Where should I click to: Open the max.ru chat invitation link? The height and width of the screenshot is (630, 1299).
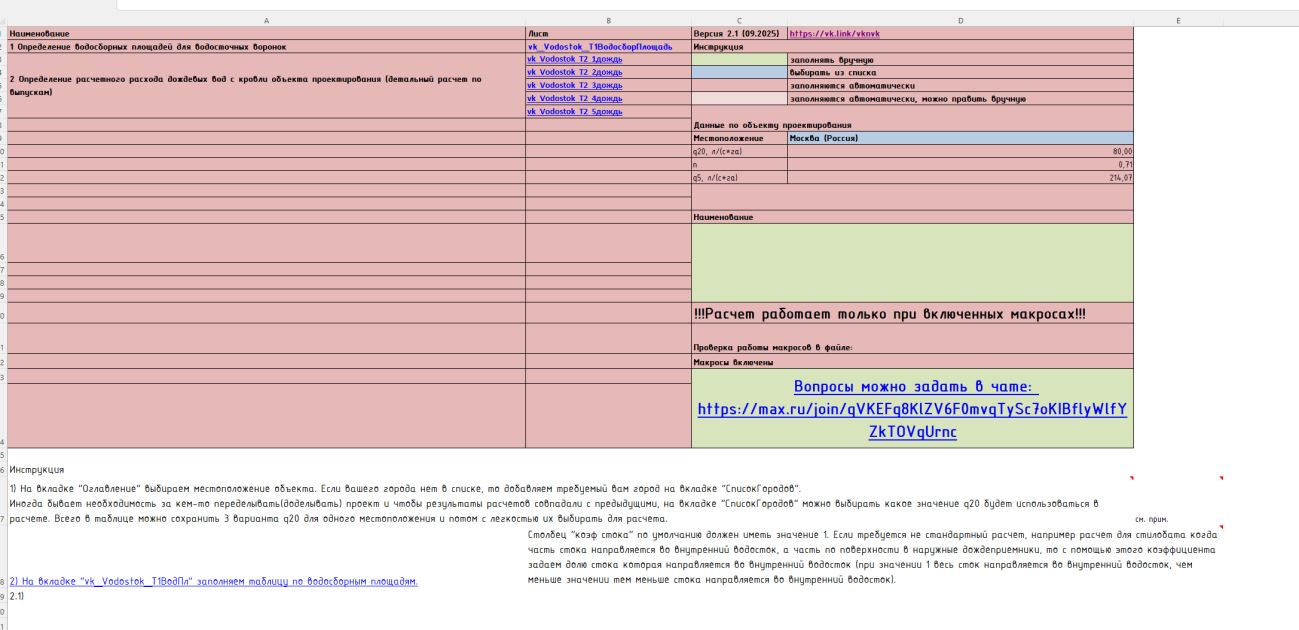(912, 409)
